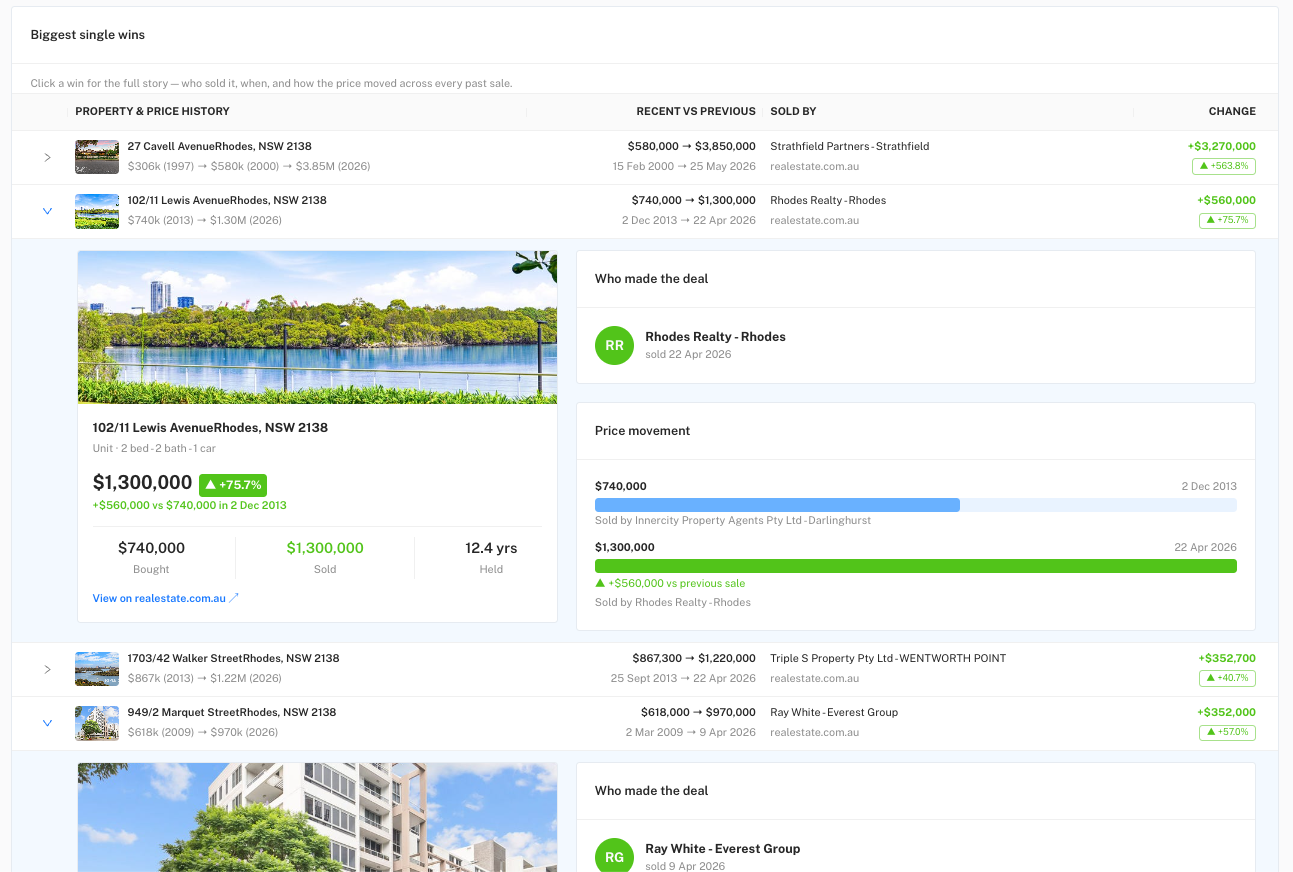
Task: Click the +57.0% change badge
Action: click(x=1227, y=733)
